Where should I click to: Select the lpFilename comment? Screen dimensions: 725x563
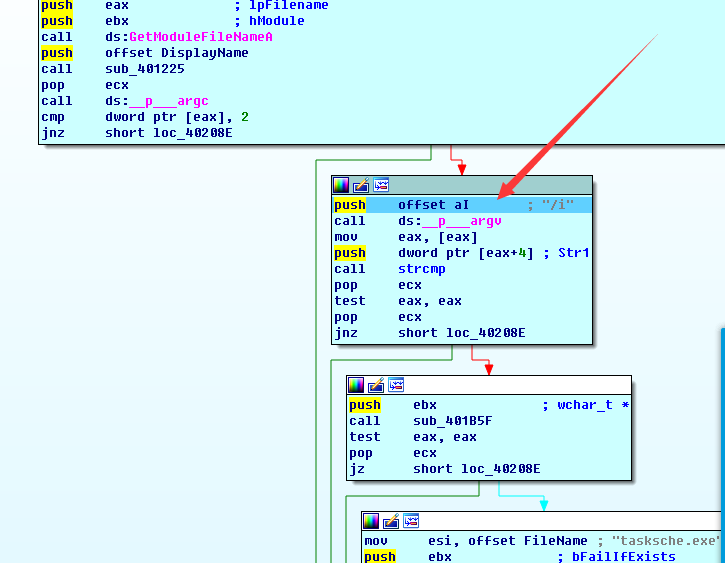point(289,6)
